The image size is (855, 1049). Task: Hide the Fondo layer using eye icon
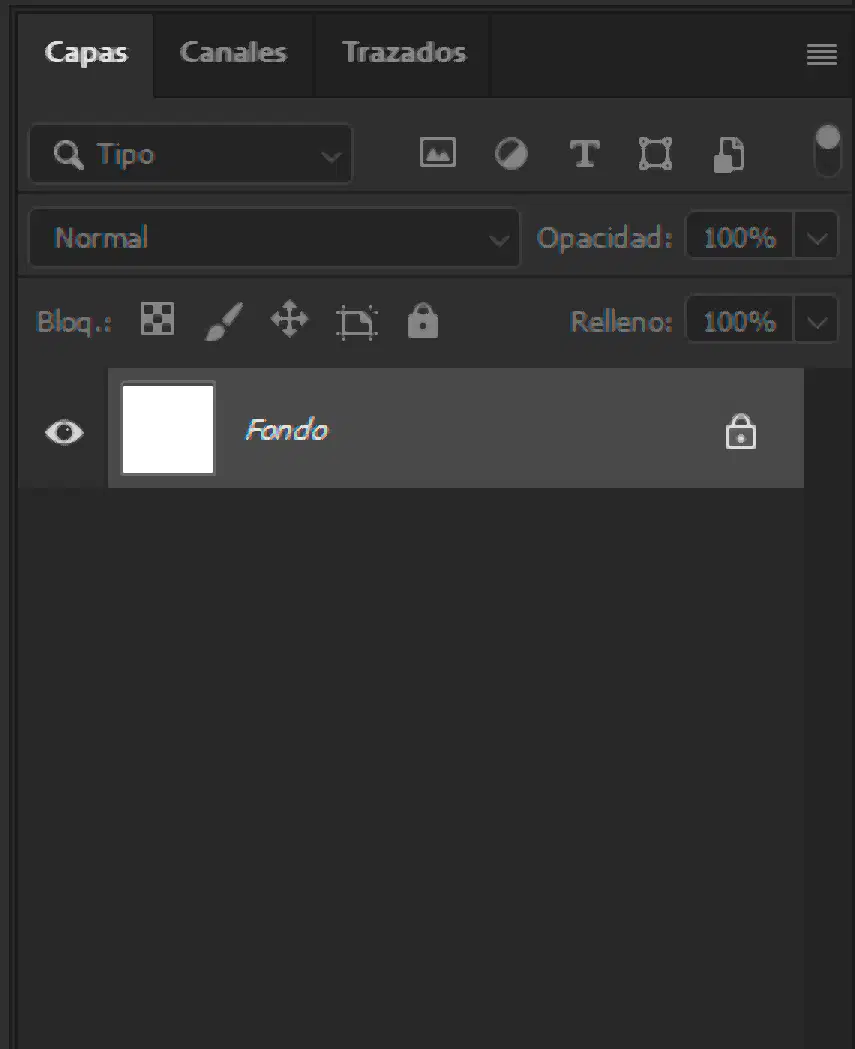click(64, 432)
